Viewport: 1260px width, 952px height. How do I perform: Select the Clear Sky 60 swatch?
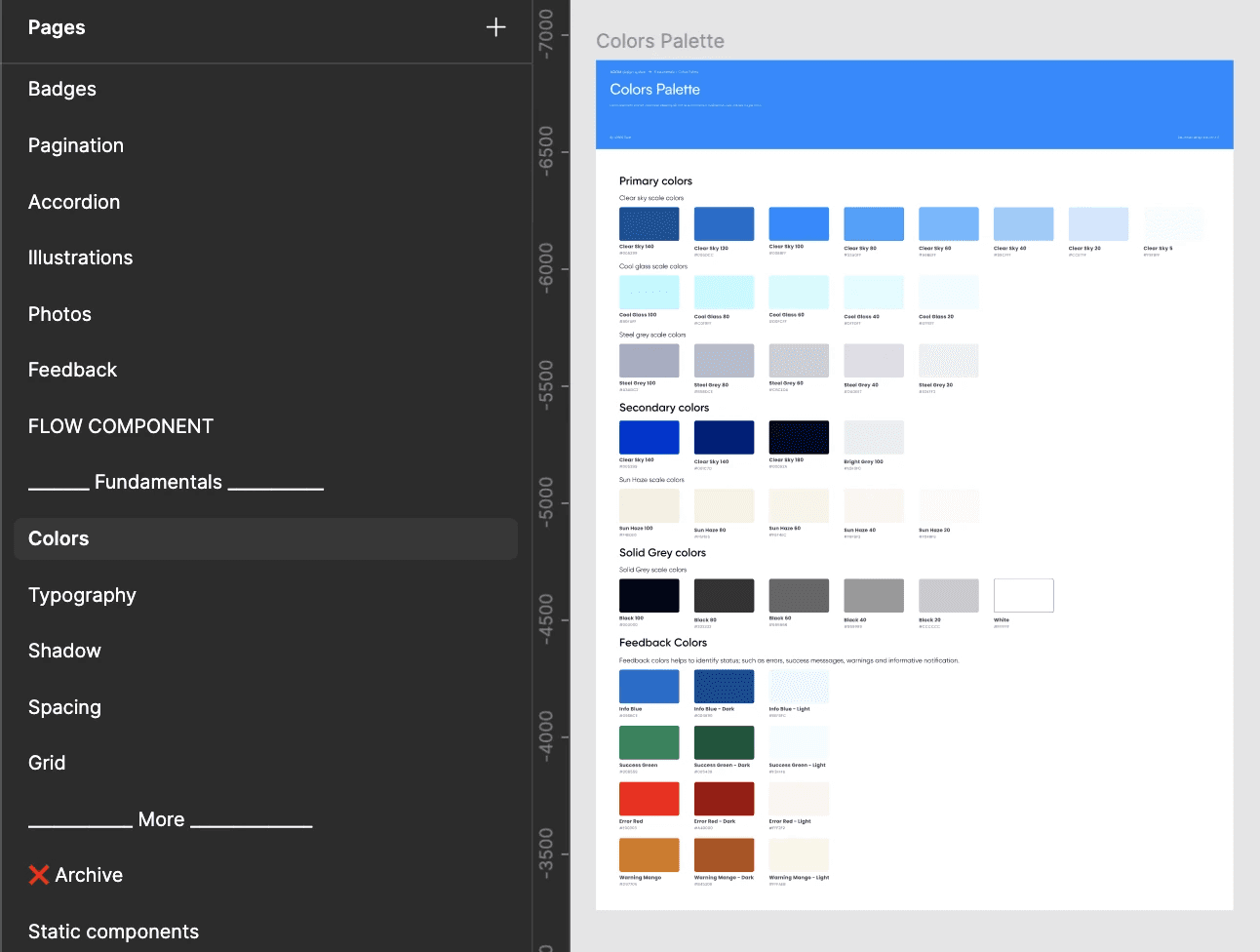click(949, 223)
